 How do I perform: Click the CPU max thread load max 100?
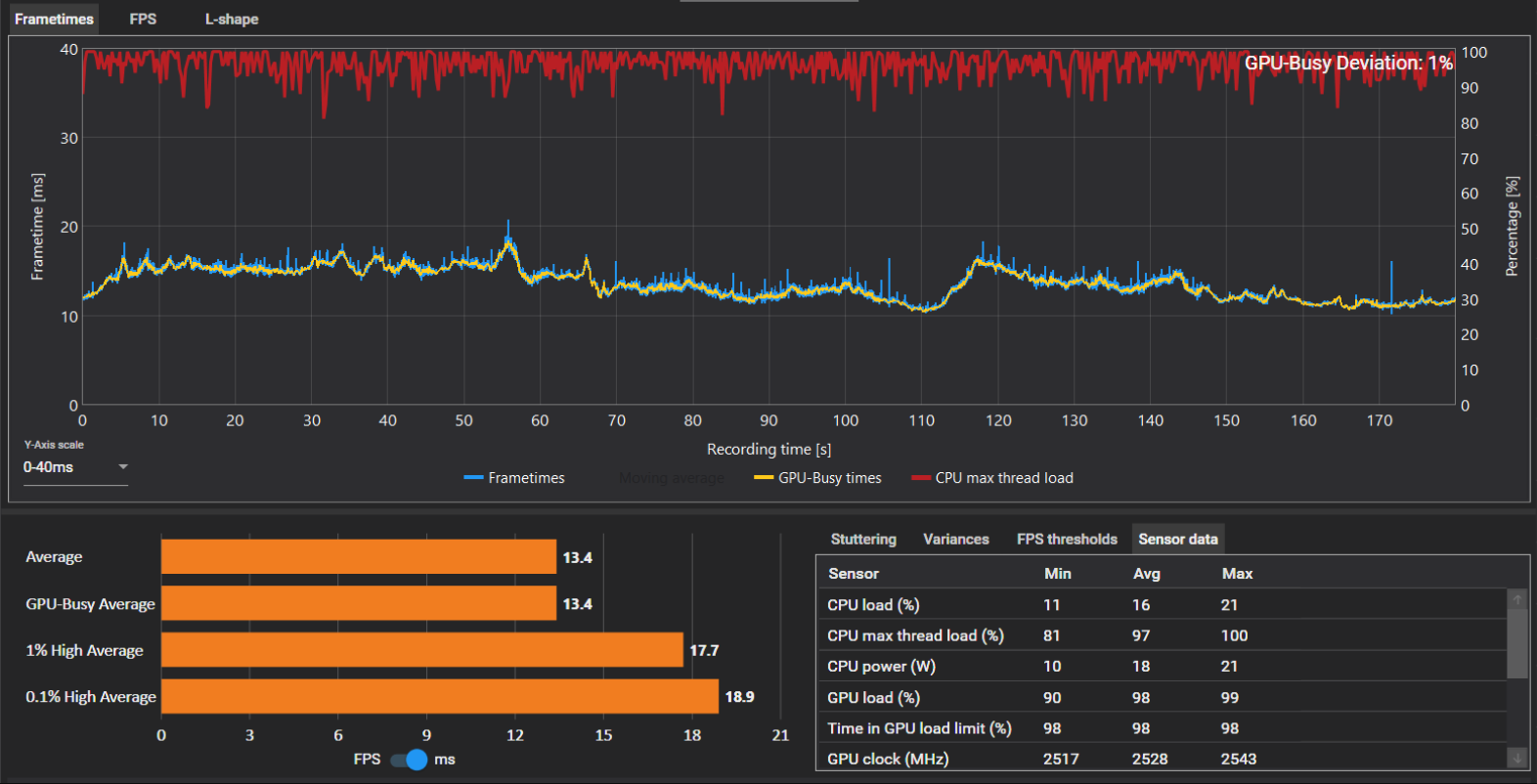coord(1234,635)
